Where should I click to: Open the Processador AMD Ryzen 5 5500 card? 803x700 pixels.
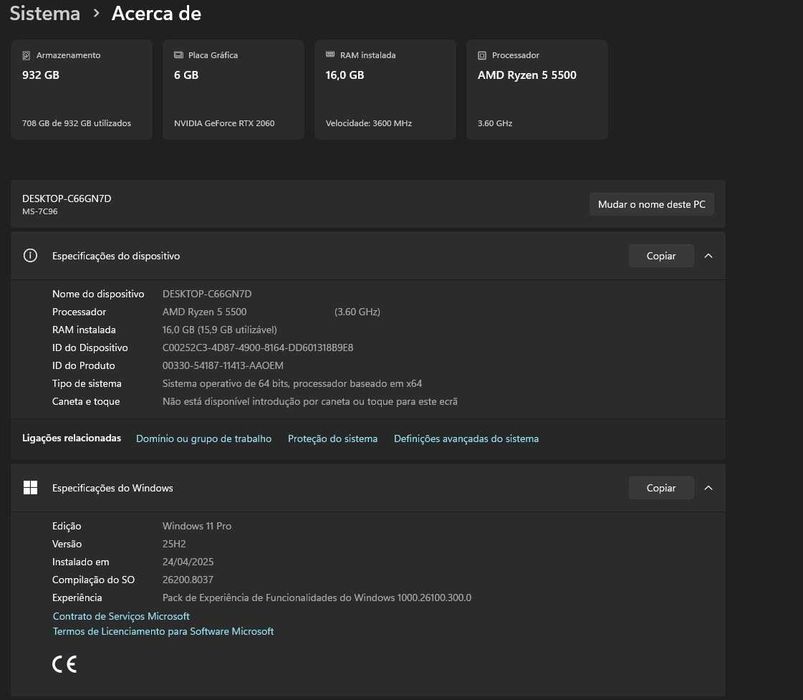(537, 90)
